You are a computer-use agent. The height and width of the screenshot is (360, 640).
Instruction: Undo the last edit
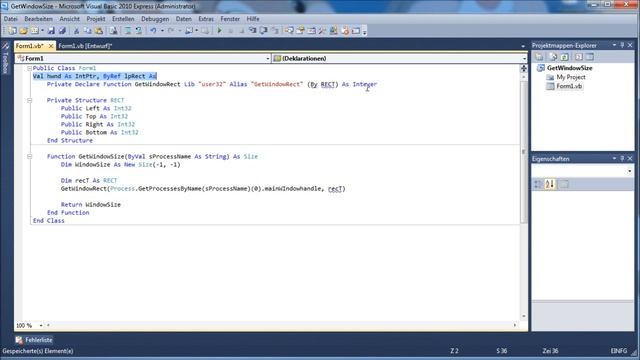pyautogui.click(x=153, y=31)
